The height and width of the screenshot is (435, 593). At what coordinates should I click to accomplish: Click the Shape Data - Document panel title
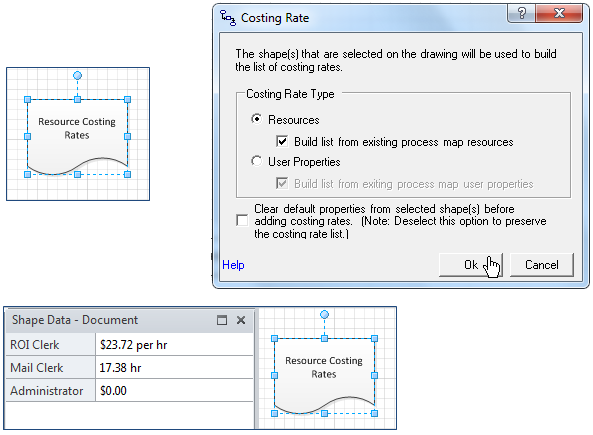click(x=75, y=320)
